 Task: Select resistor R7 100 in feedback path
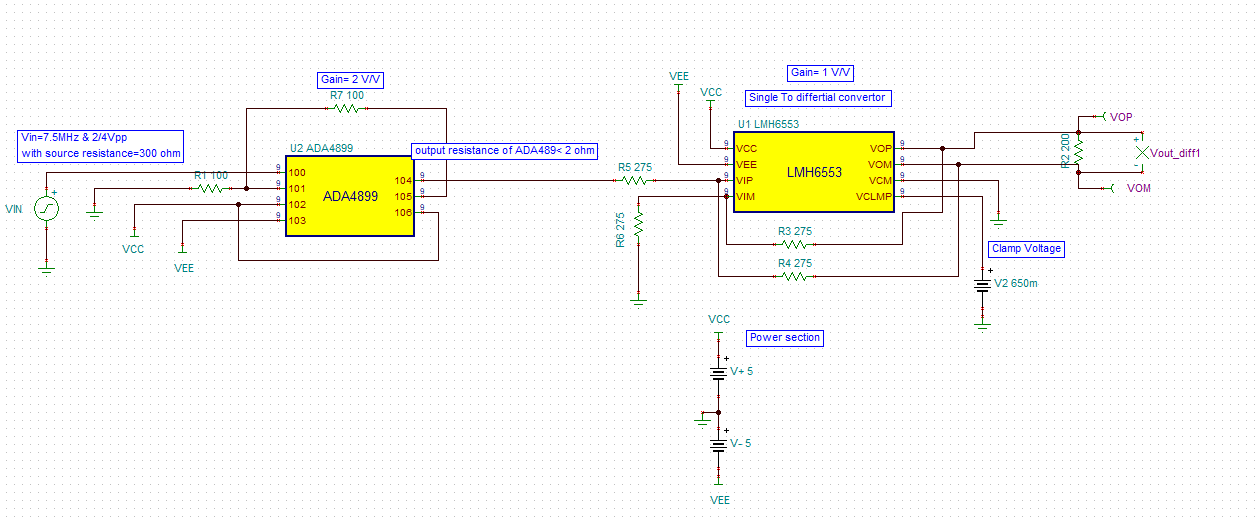(347, 107)
